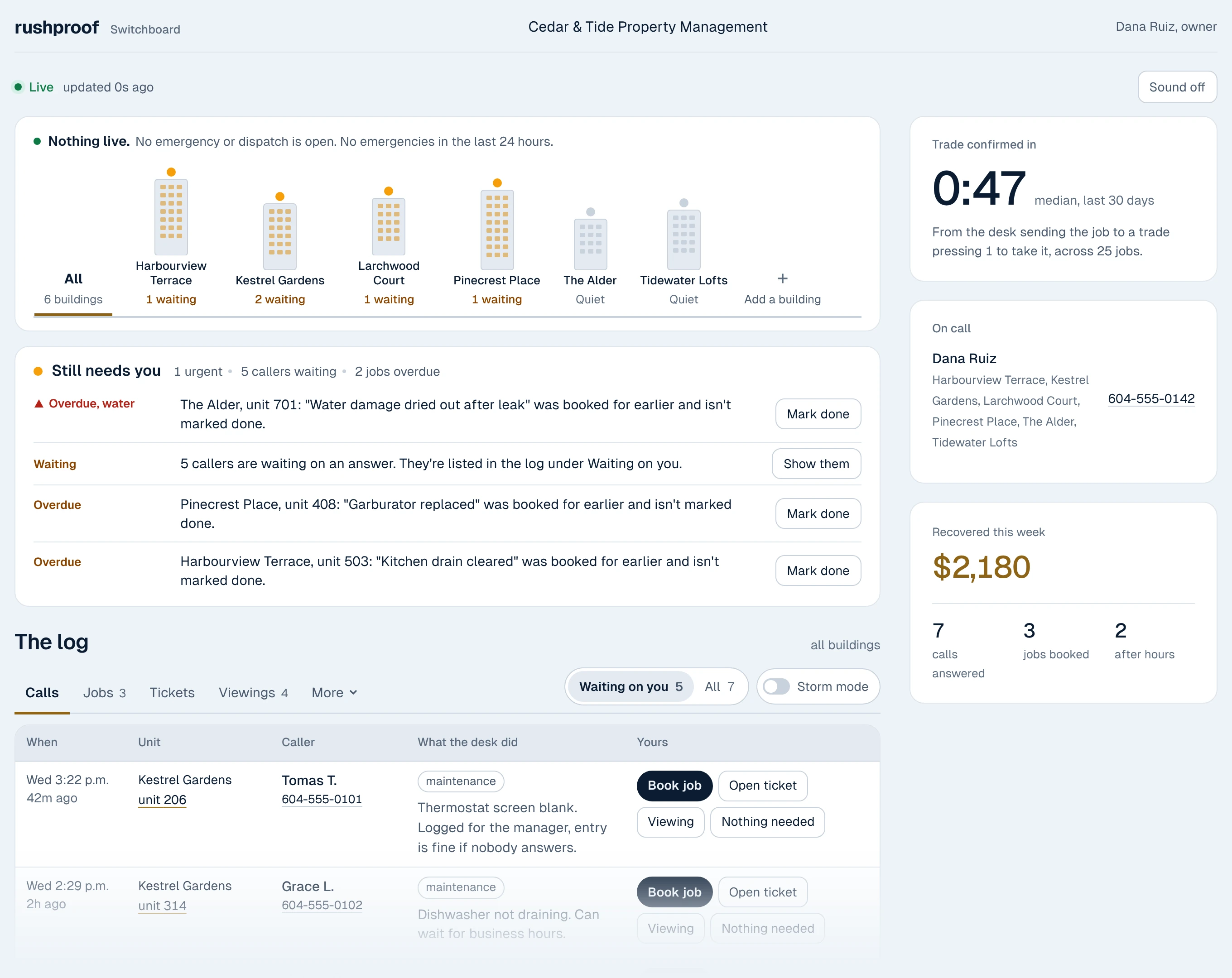Mark done Pinecrest Place unit 408 job
The image size is (1232, 978).
[818, 513]
